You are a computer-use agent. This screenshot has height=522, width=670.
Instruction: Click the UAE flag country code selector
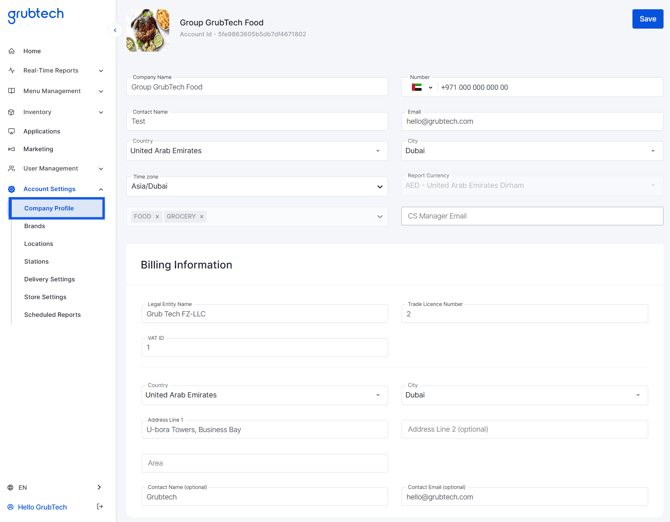point(422,88)
